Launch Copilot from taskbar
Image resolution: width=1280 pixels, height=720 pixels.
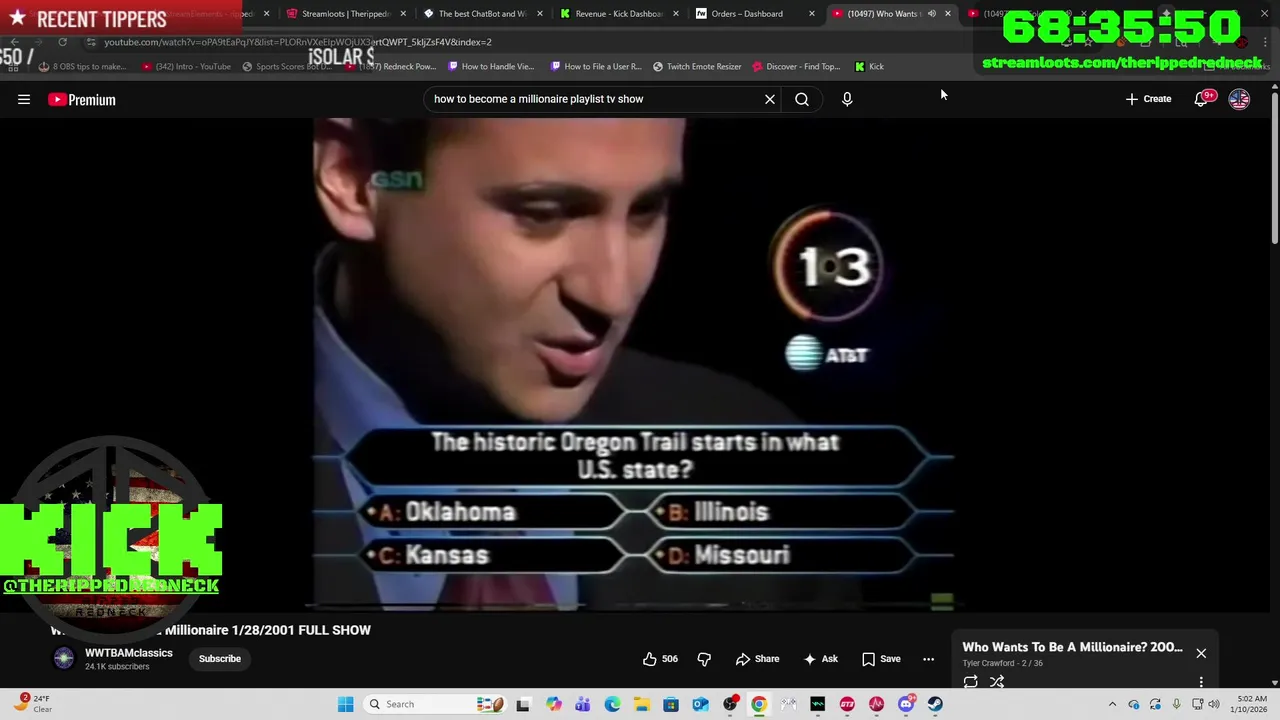tap(554, 704)
